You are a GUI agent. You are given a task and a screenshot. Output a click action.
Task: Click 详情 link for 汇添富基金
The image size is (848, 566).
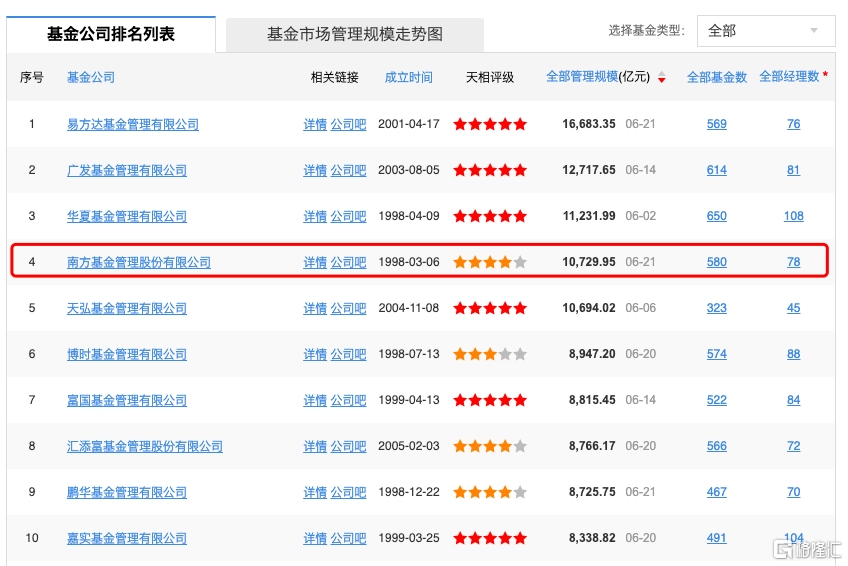tap(315, 446)
